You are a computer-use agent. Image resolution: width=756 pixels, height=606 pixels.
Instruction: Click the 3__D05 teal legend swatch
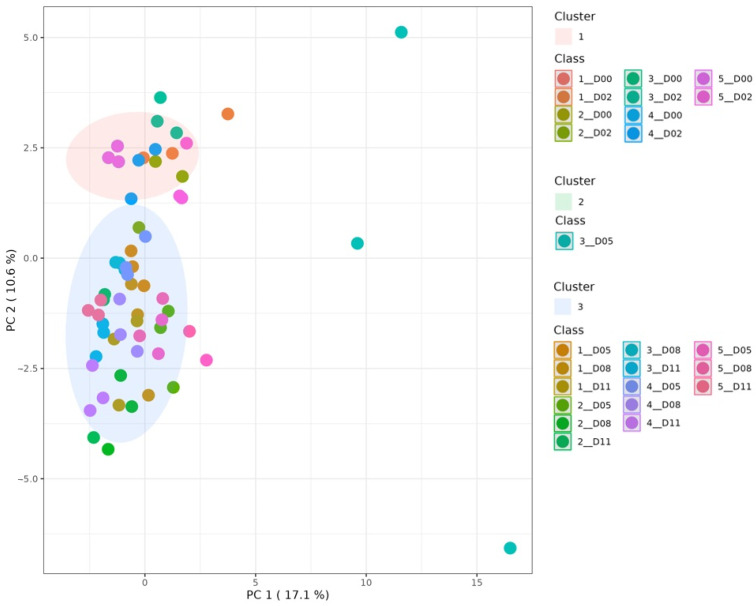click(564, 241)
